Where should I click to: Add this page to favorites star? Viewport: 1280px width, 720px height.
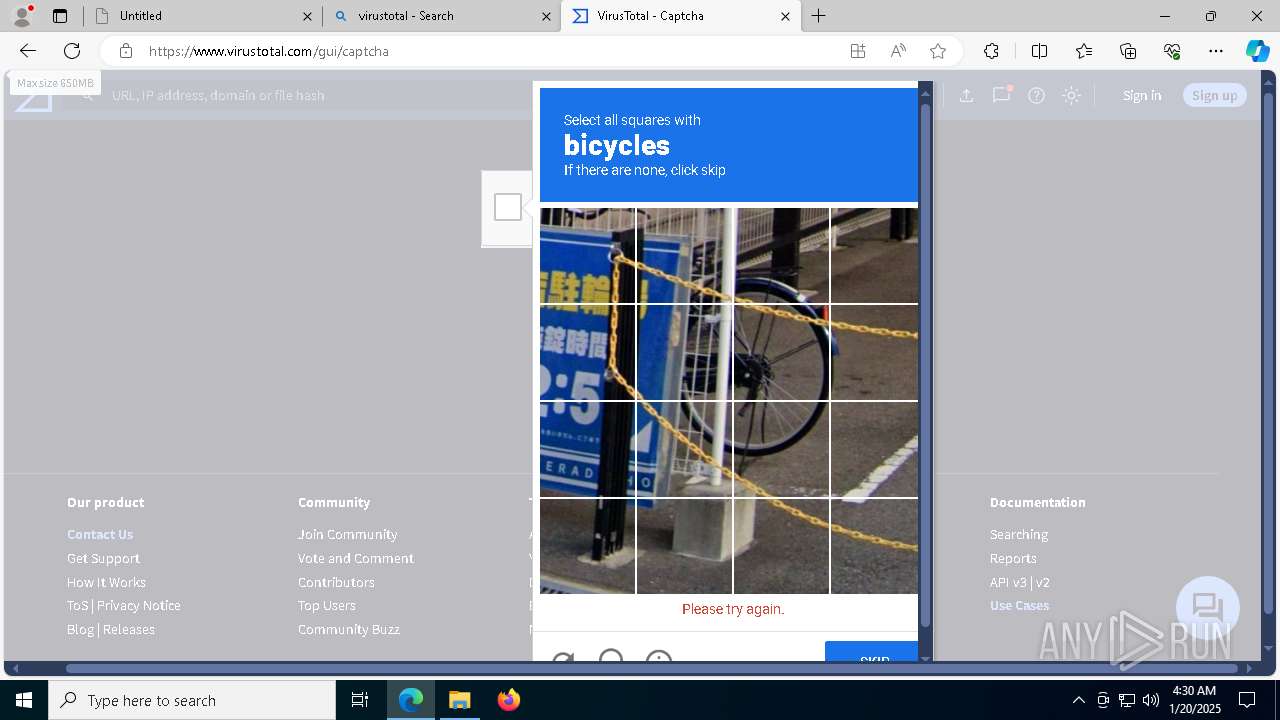point(938,51)
